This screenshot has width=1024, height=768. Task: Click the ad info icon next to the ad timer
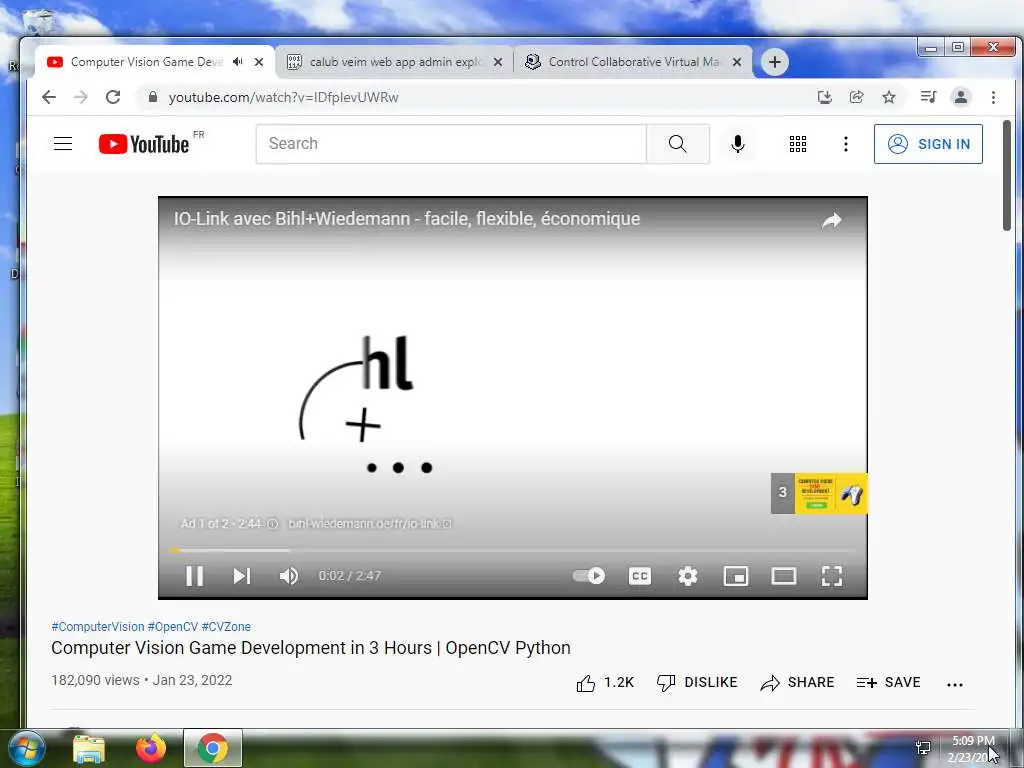pyautogui.click(x=272, y=524)
